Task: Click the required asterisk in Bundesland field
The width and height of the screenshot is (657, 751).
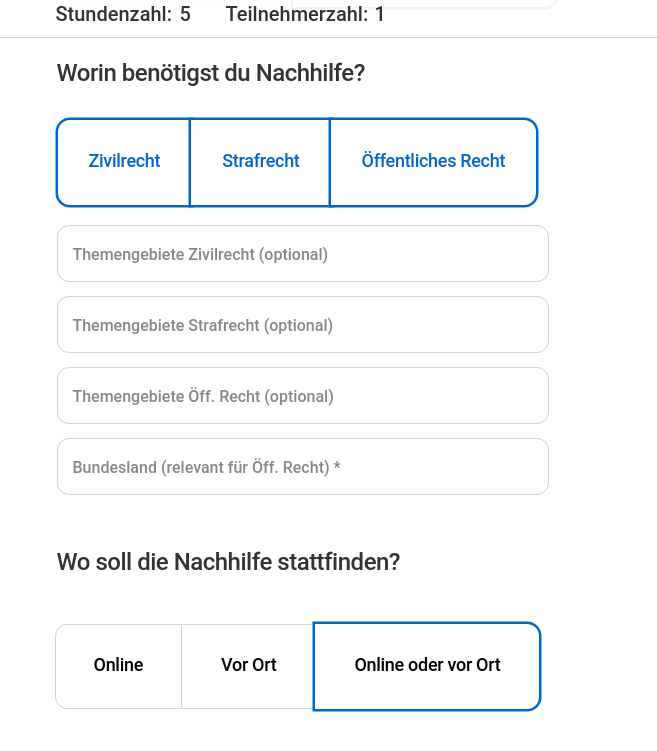Action: coord(337,465)
